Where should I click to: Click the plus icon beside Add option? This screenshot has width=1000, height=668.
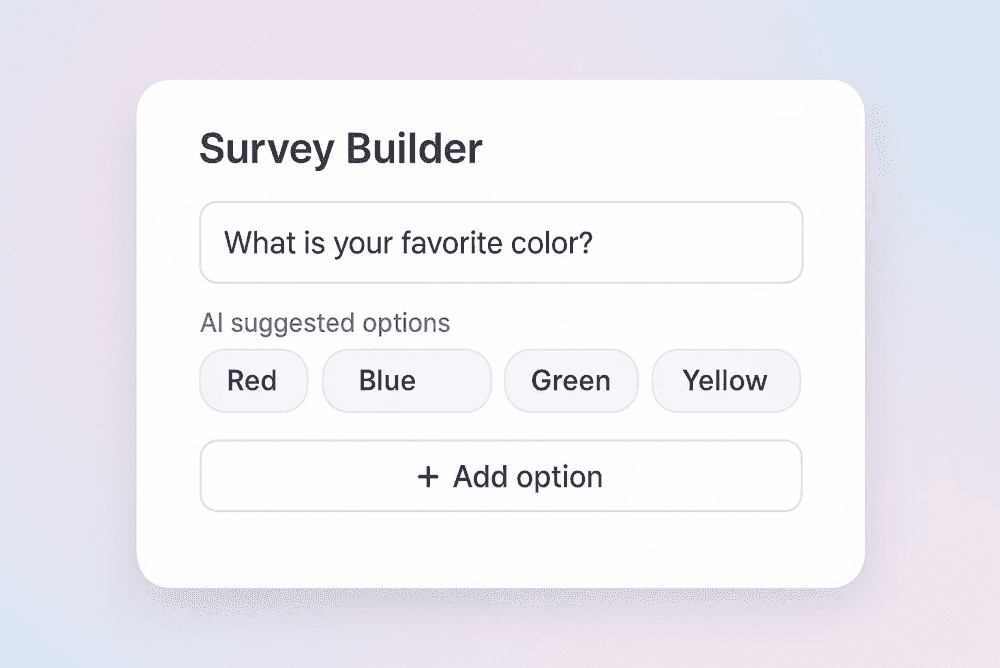point(428,477)
